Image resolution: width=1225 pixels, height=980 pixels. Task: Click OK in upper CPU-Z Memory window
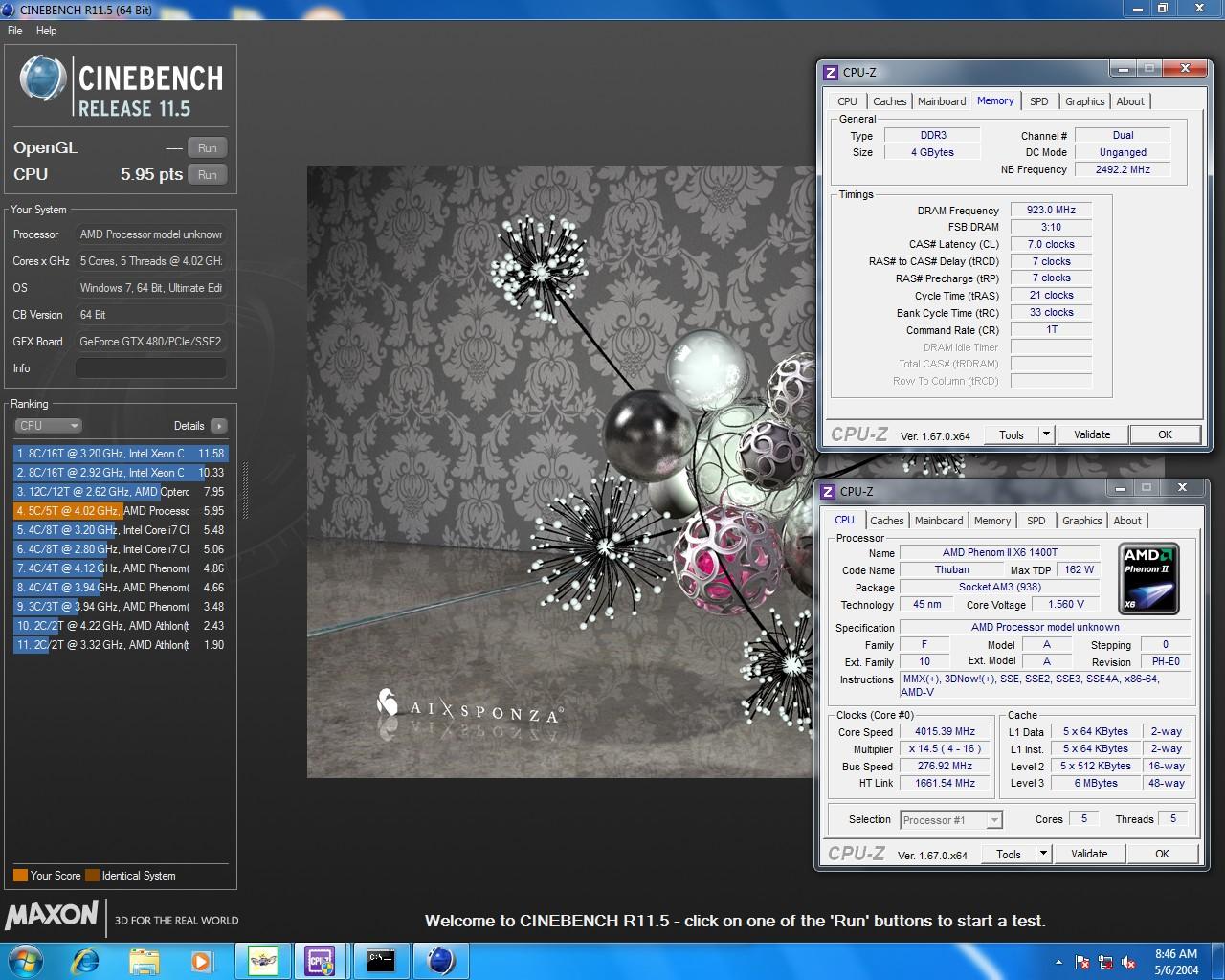click(1165, 434)
